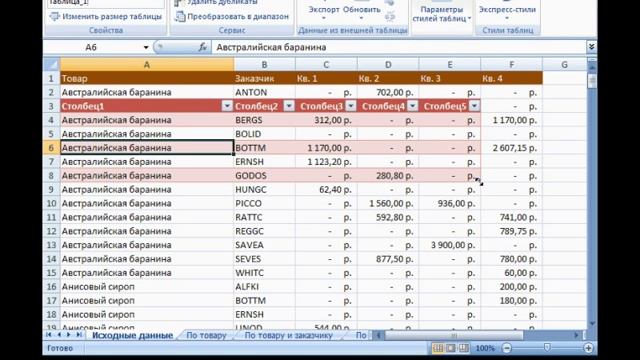Switch to the По товару sheet tab

(x=206, y=336)
